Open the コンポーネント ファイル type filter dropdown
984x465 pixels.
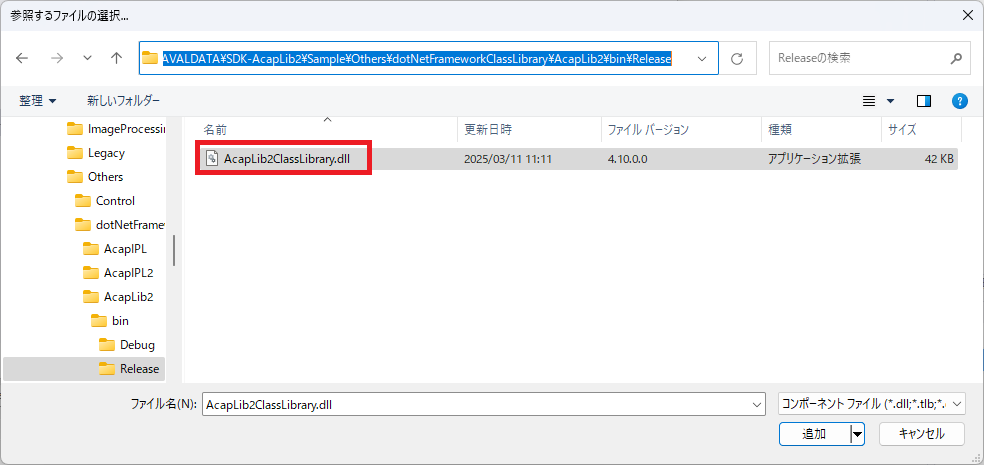(x=871, y=405)
